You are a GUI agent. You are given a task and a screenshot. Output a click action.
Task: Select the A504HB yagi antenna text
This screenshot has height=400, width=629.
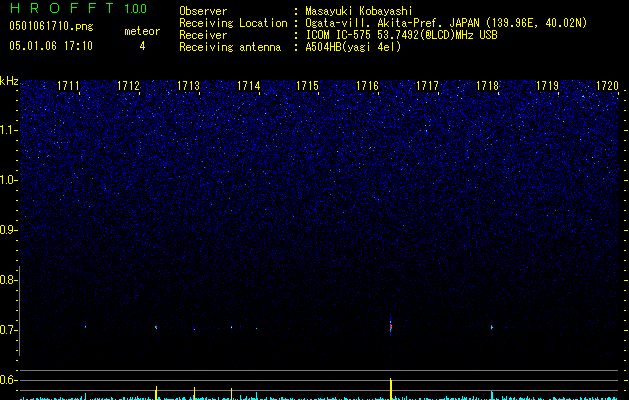pyautogui.click(x=353, y=47)
